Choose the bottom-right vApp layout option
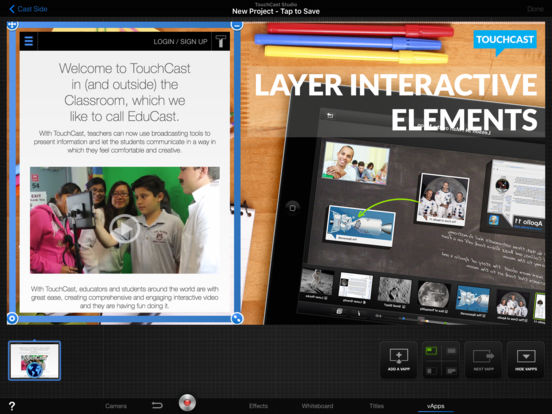 (x=451, y=370)
